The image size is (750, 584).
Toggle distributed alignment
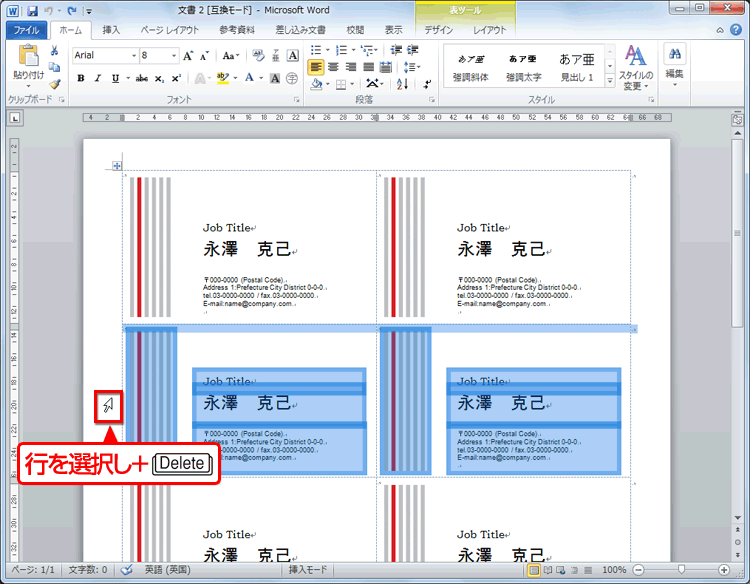coord(386,67)
